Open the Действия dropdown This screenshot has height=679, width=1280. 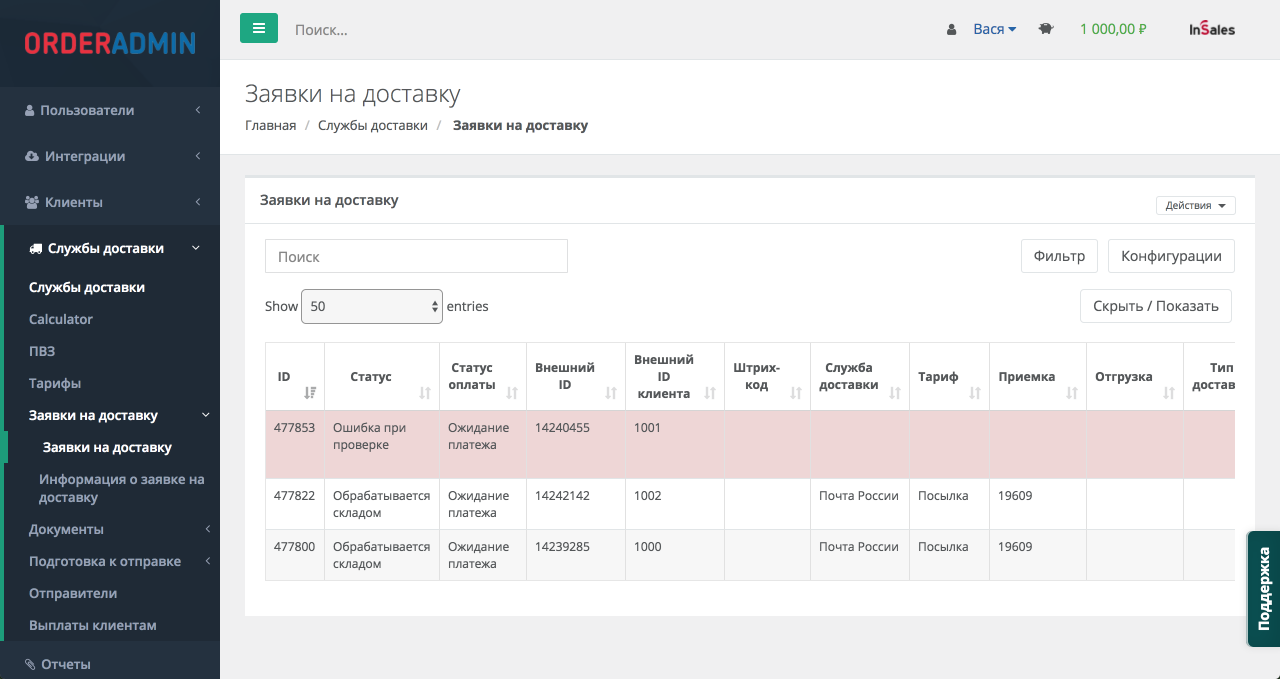click(x=1196, y=206)
